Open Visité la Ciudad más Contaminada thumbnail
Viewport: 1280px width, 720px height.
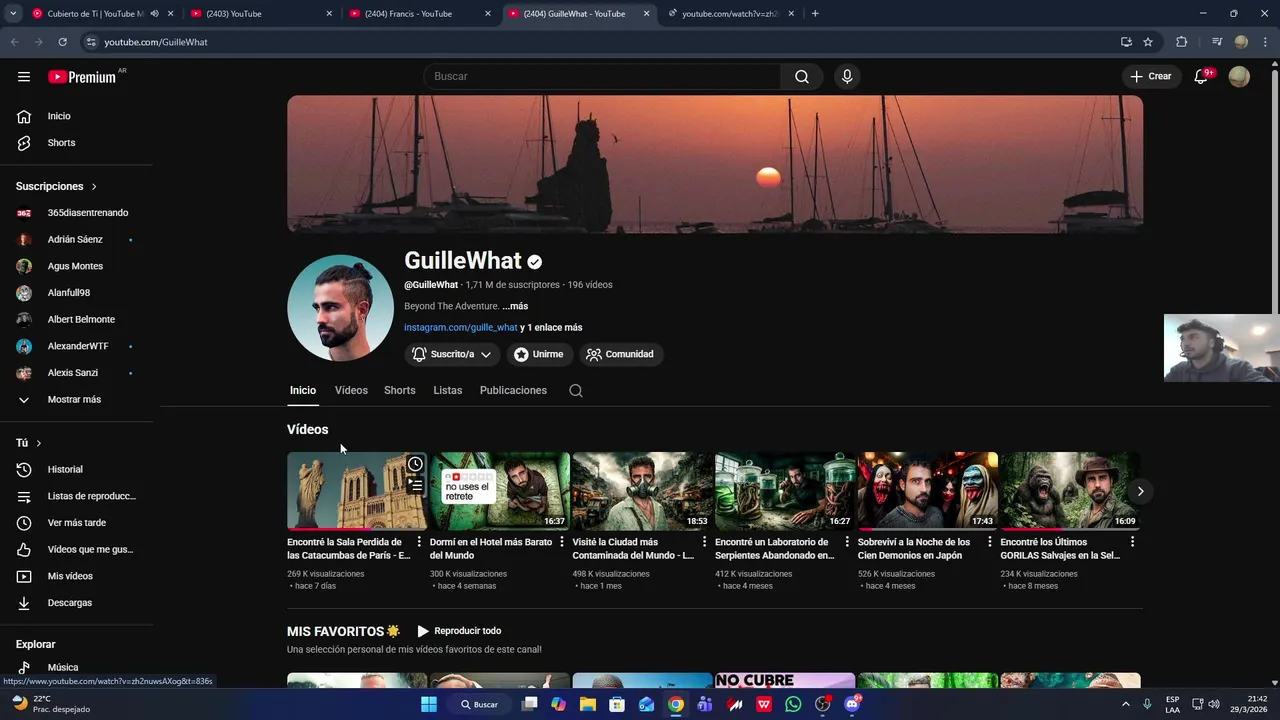(642, 491)
